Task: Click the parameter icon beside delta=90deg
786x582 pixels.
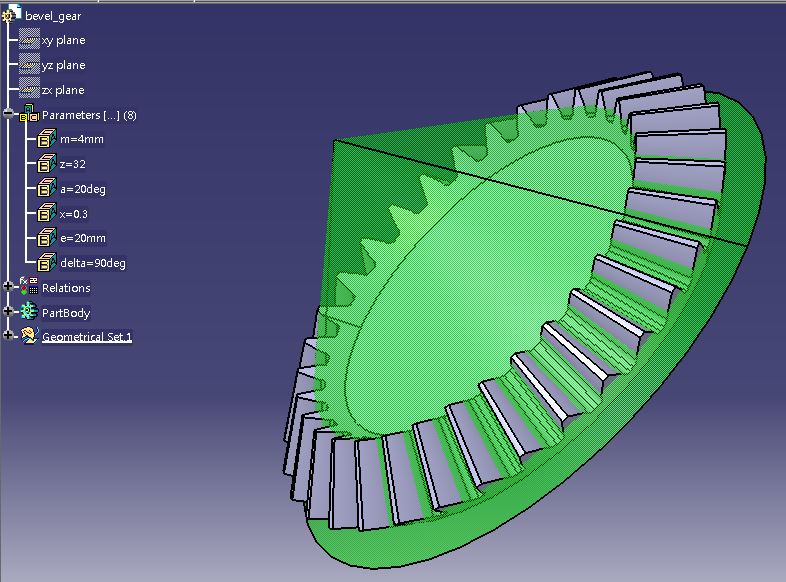Action: 47,262
